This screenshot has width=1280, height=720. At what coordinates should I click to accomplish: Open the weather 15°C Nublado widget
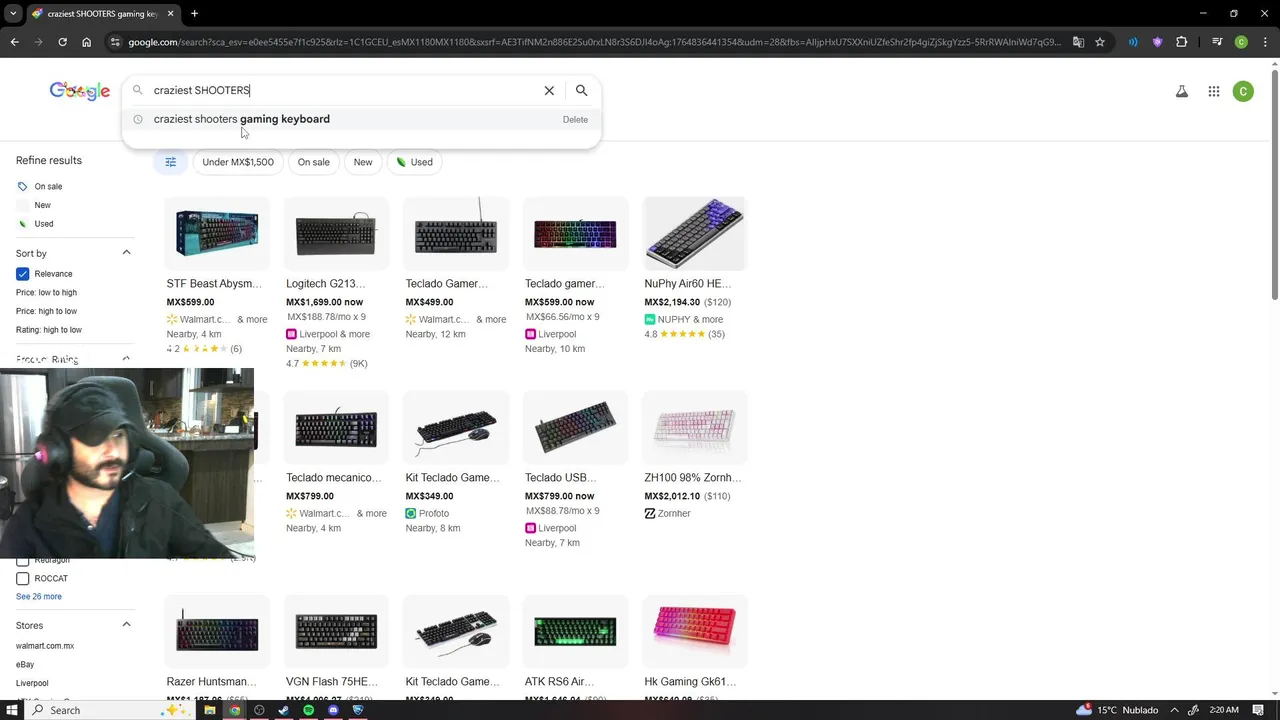1117,710
